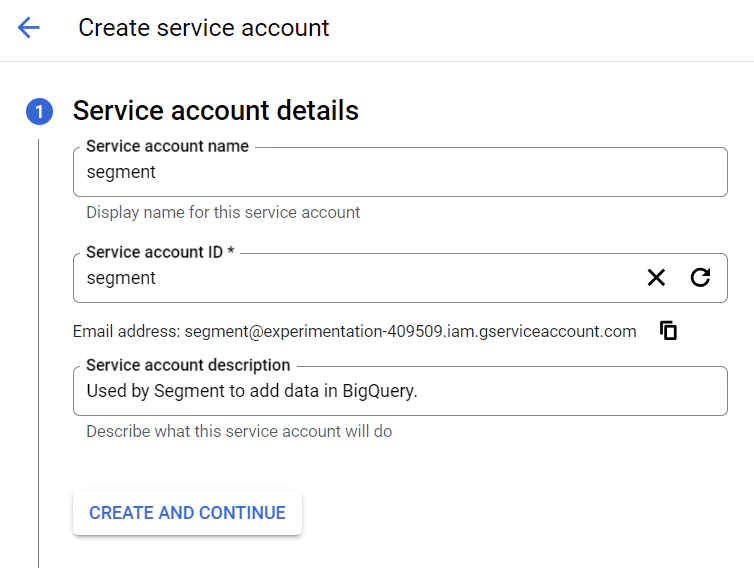Viewport: 754px width, 583px height.
Task: Regenerate the Service account ID
Action: click(700, 278)
